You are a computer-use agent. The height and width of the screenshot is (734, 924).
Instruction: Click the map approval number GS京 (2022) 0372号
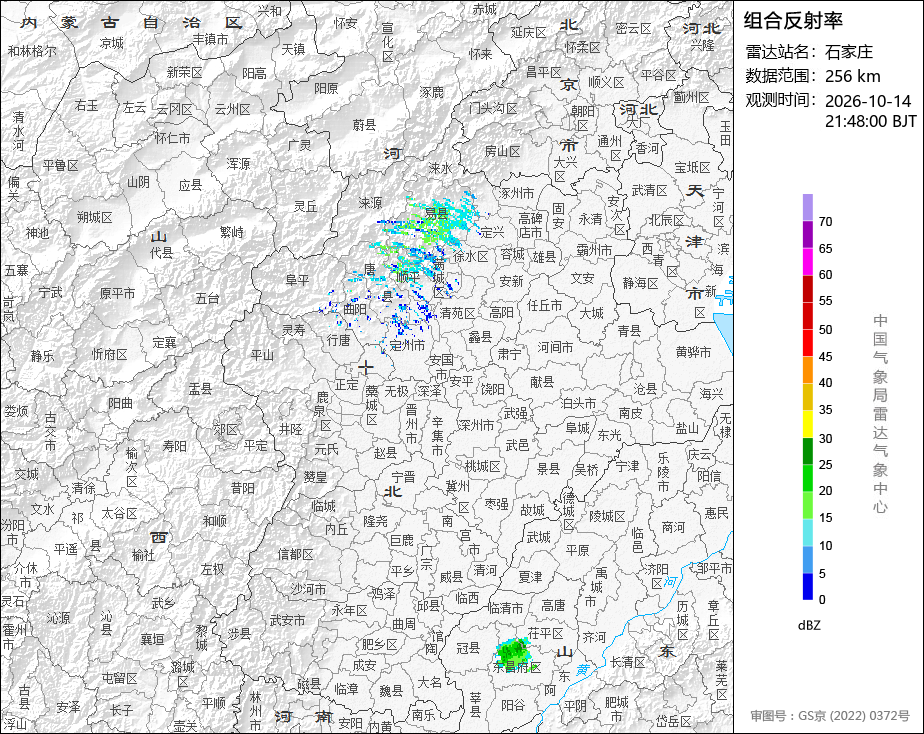click(854, 716)
